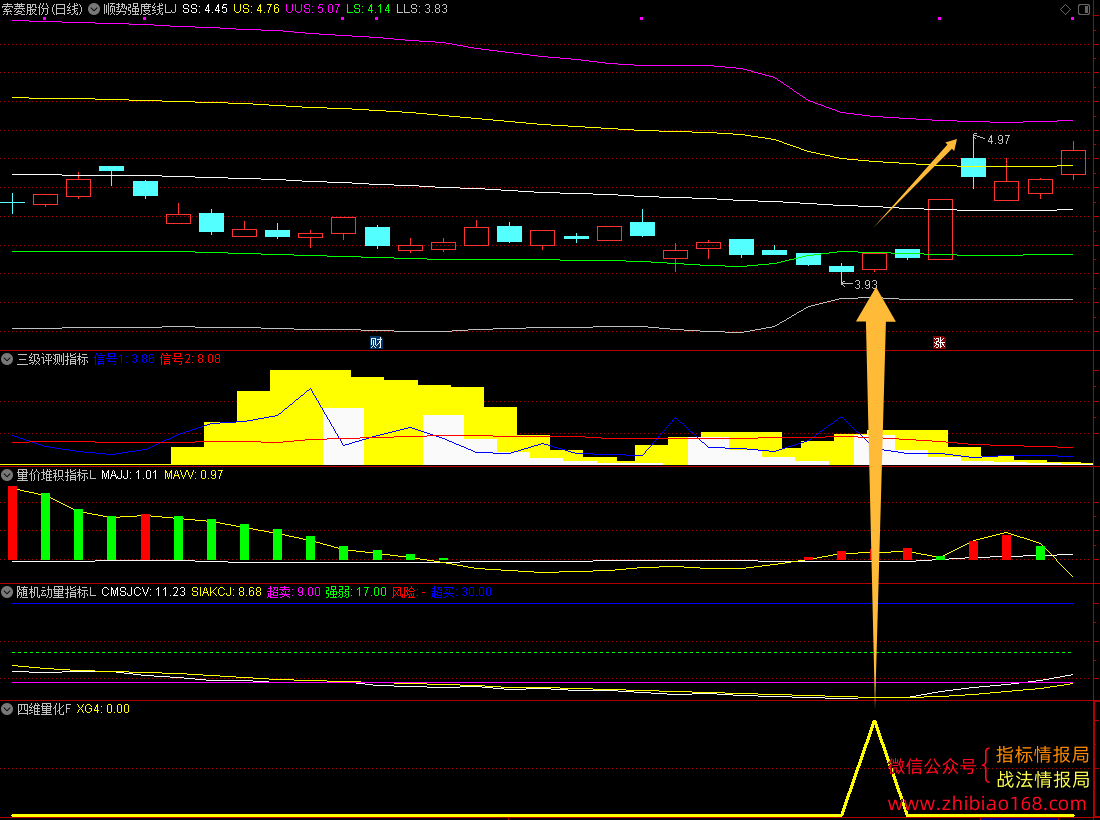
Task: Select the MAJJ: 1.01 value
Action: click(x=130, y=475)
